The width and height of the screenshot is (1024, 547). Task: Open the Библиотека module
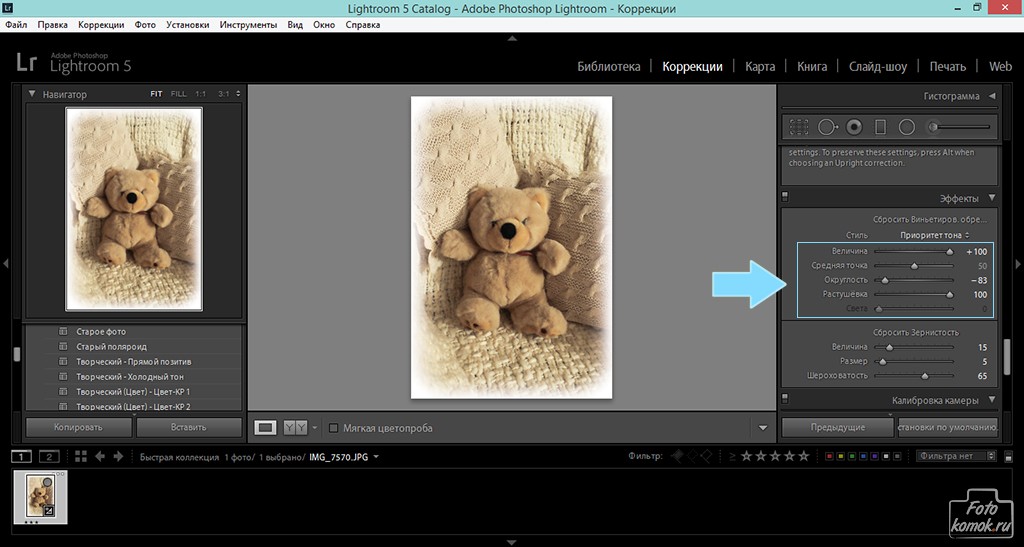(608, 67)
